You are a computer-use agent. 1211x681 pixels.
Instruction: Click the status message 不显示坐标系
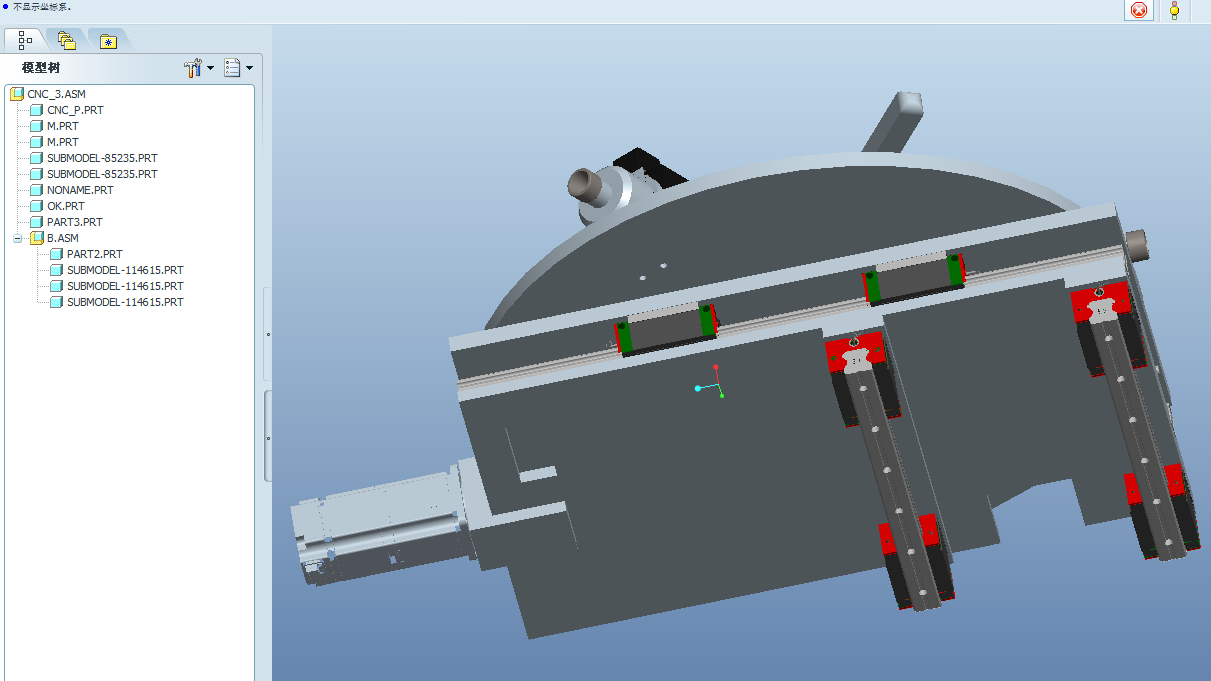[x=43, y=6]
